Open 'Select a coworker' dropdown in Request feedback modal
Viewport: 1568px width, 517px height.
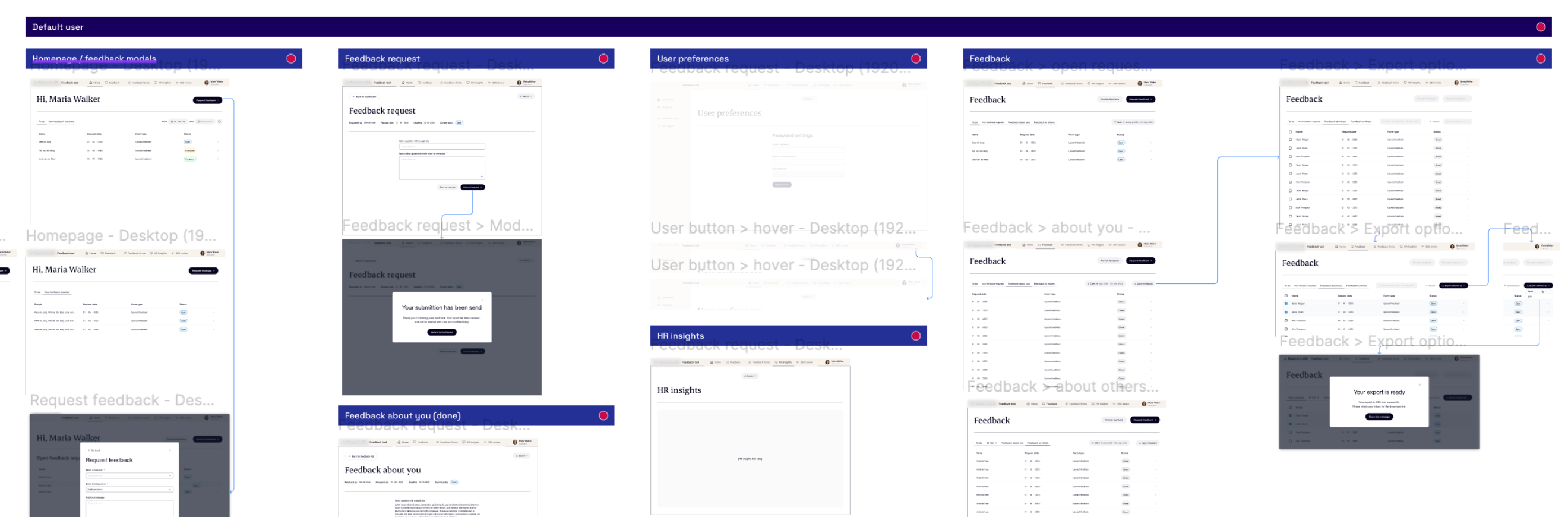(x=129, y=475)
